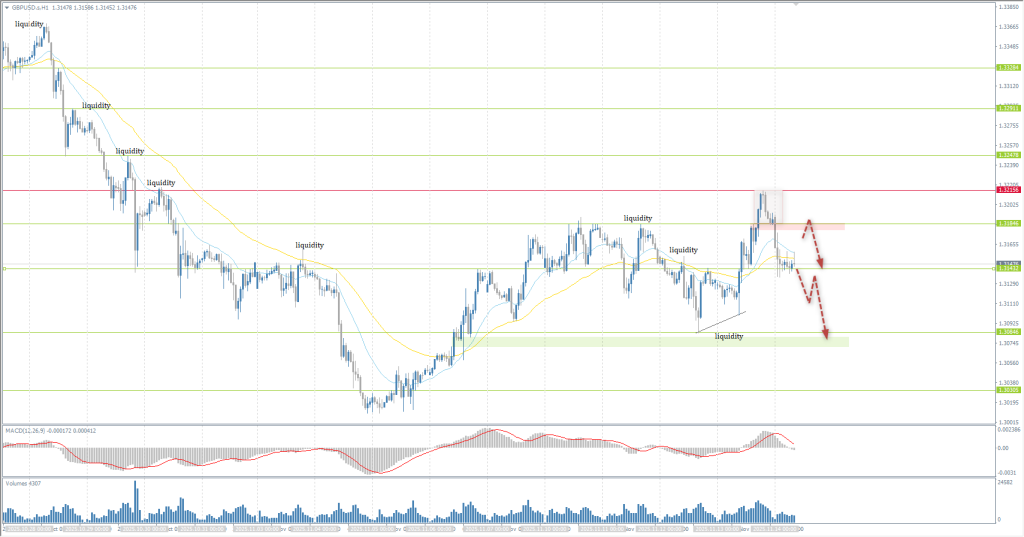Select the light green support zone rectangle
Viewport: 1024px width, 537px height.
coord(660,342)
